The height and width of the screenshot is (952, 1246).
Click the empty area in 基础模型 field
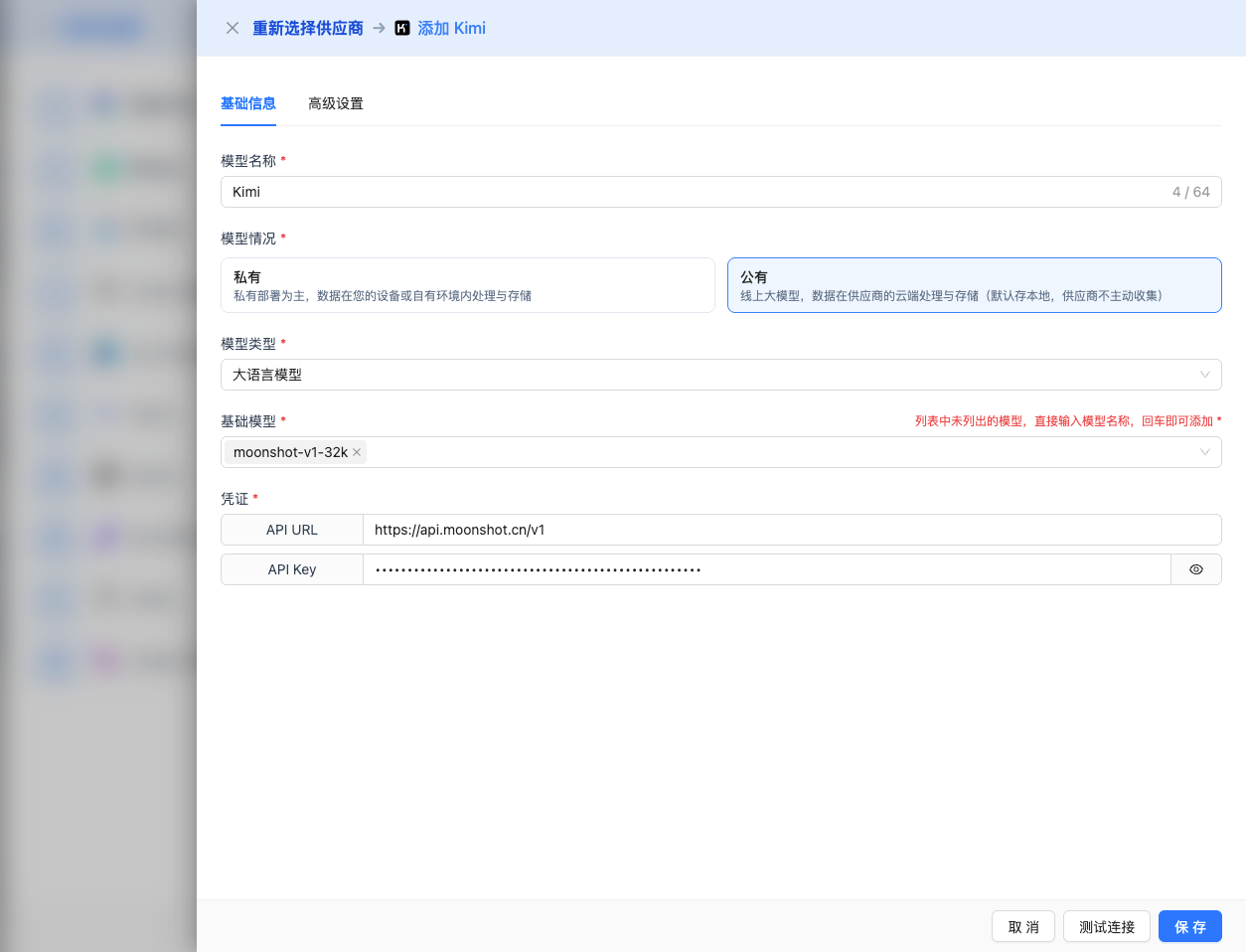775,452
